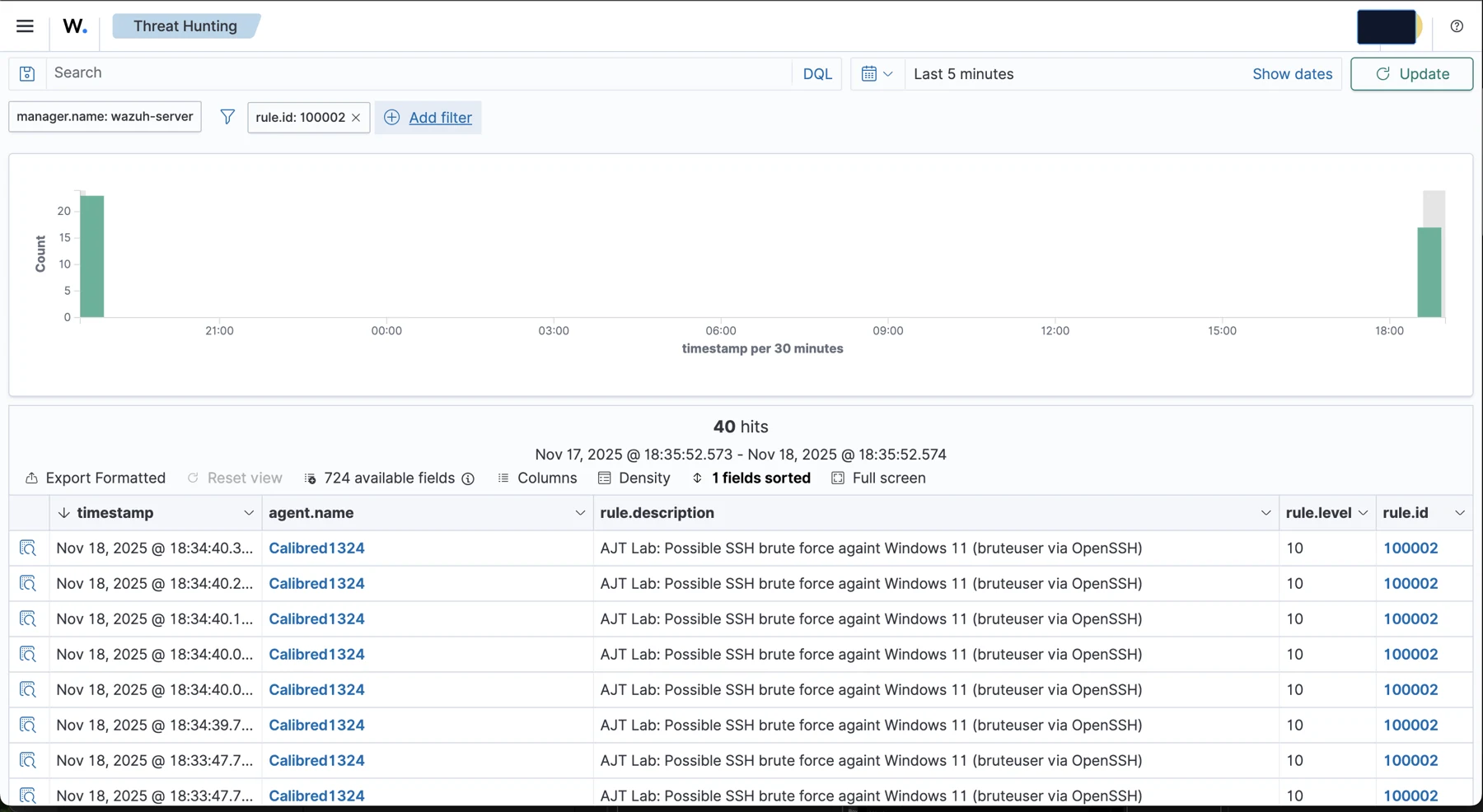Viewport: 1483px width, 812px height.
Task: Click the info icon beside available fields
Action: pos(468,479)
